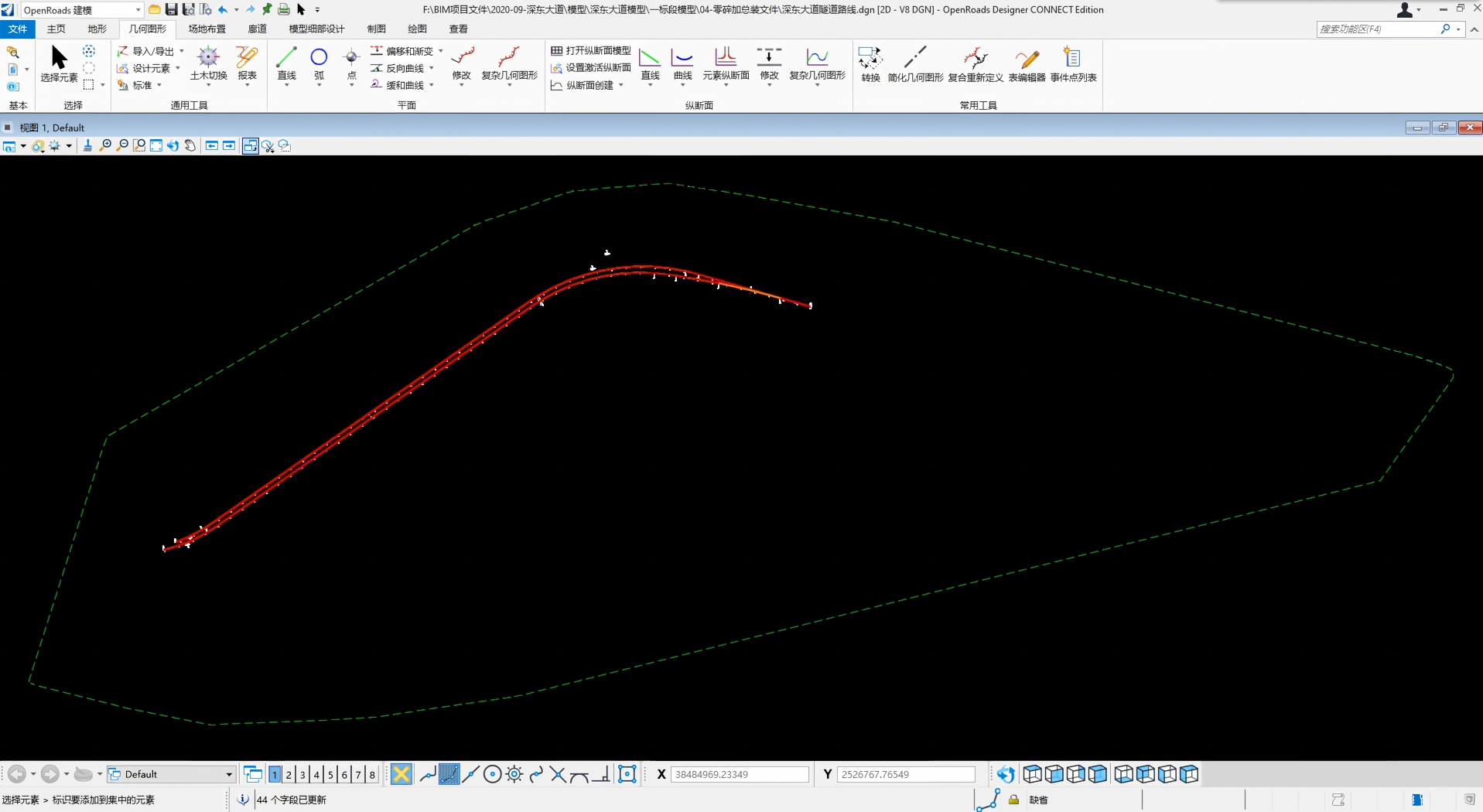Click the profile 曲线 curve tool
The height and width of the screenshot is (812, 1483).
(682, 64)
